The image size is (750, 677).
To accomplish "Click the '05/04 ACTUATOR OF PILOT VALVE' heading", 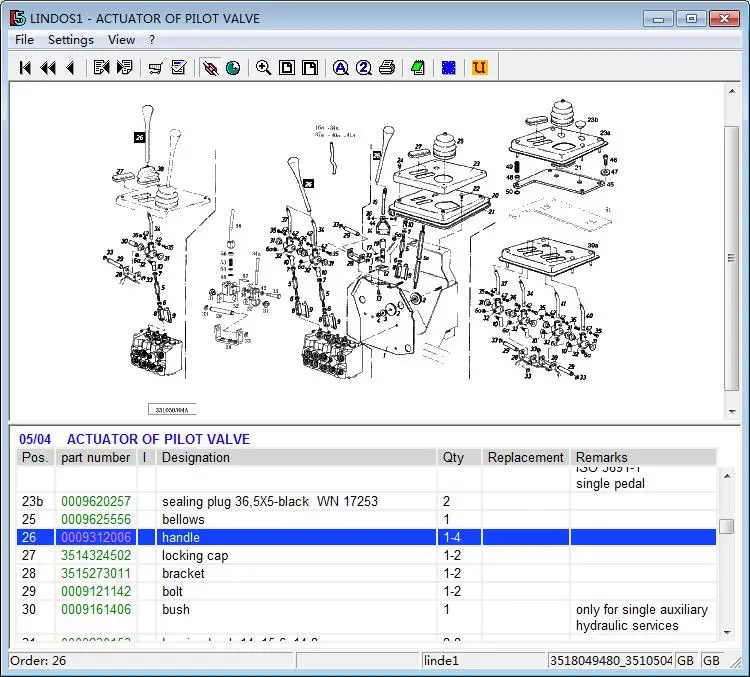I will (x=134, y=439).
